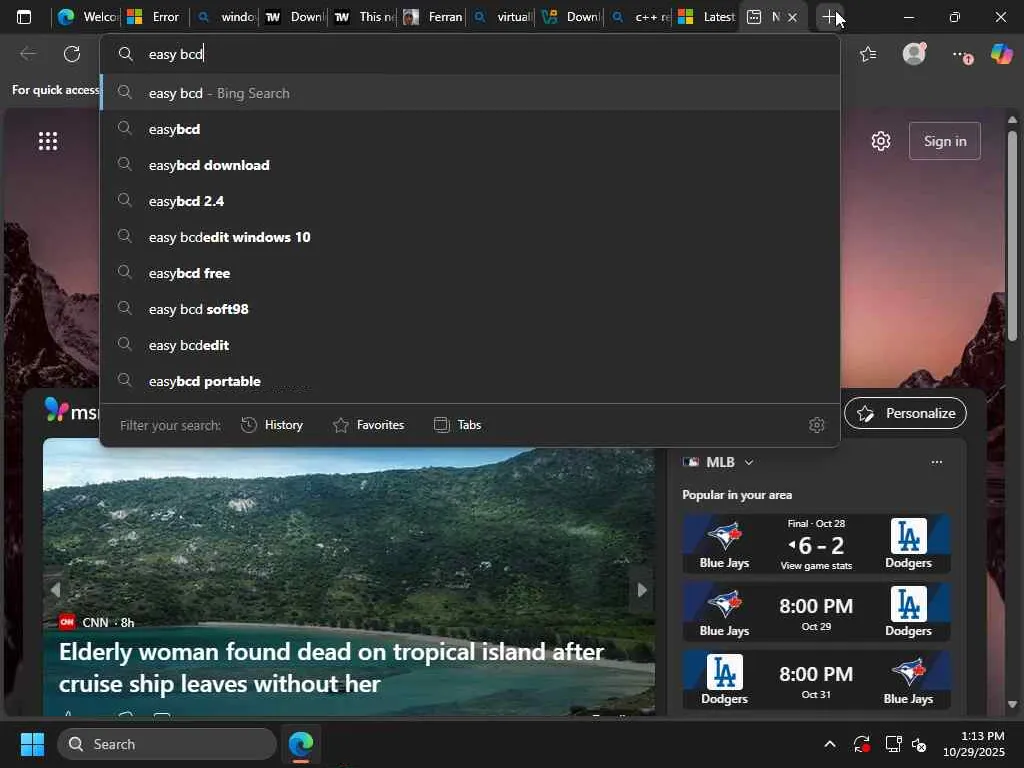
Task: Open the tab actions menu icon
Action: [24, 17]
